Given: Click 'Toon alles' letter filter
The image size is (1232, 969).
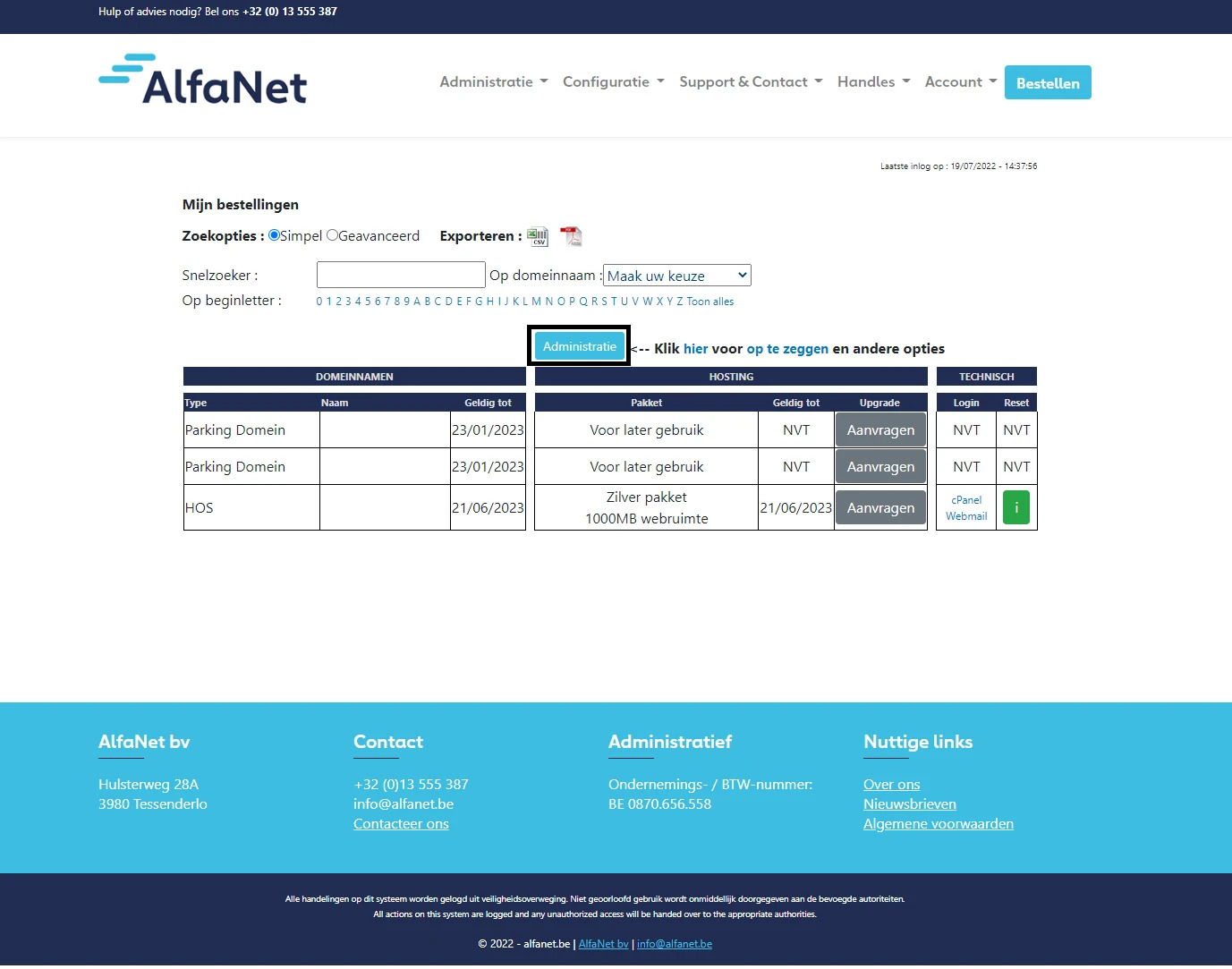Looking at the screenshot, I should tap(710, 302).
